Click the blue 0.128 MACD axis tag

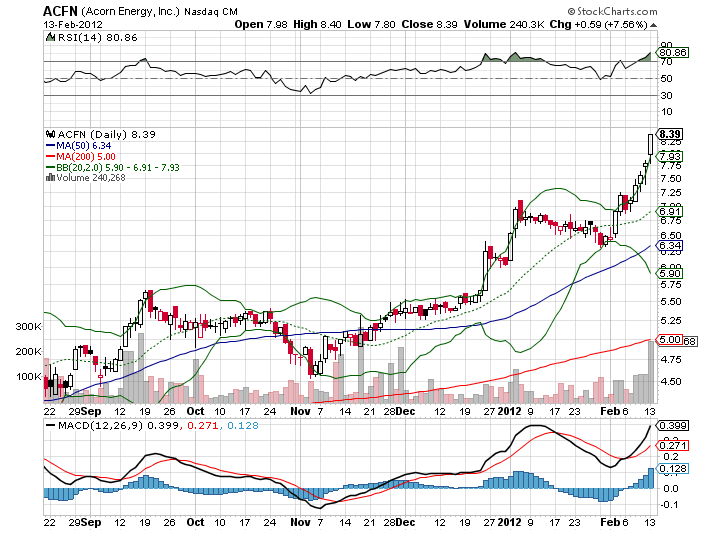point(673,469)
